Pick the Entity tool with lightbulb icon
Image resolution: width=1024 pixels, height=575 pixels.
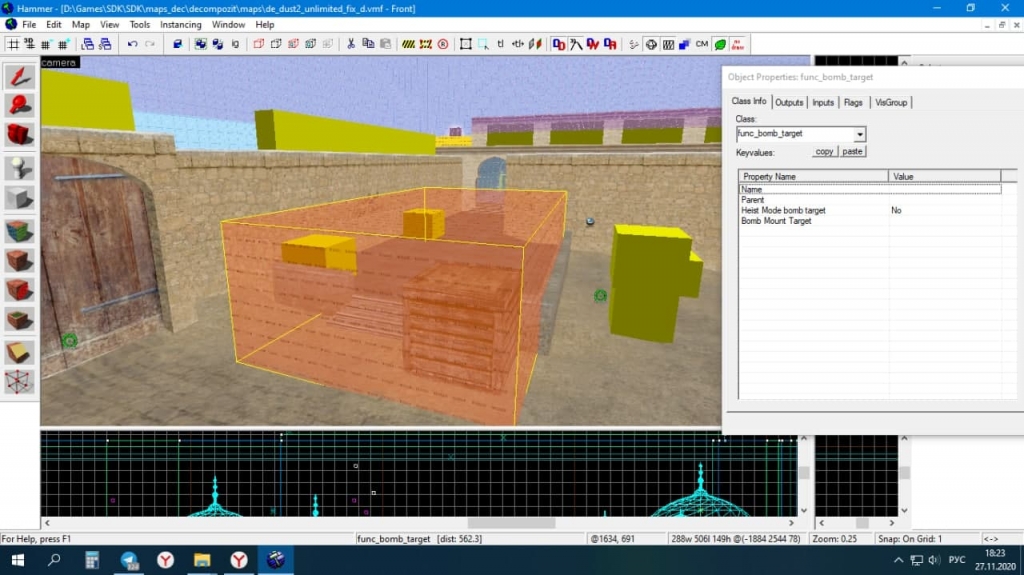coord(19,168)
